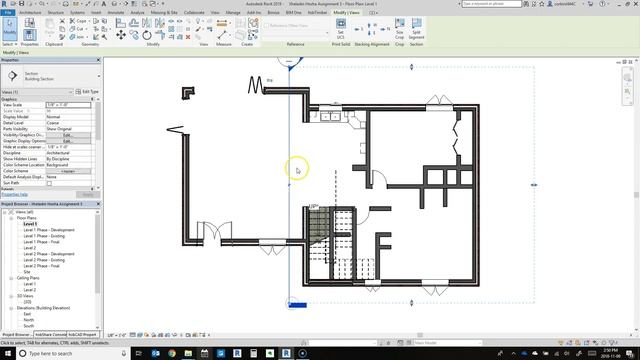Close the Project Browser panel
The height and width of the screenshot is (360, 640).
coord(98,204)
